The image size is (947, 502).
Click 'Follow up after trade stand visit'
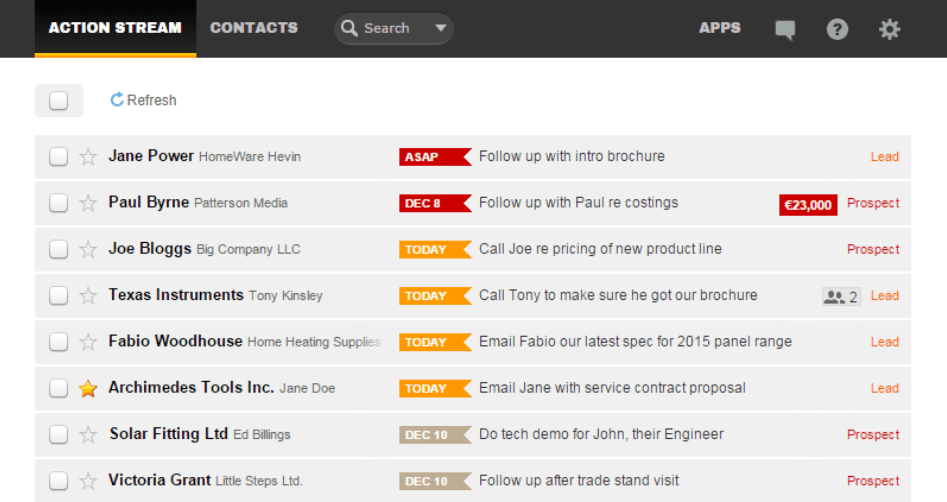tap(579, 481)
